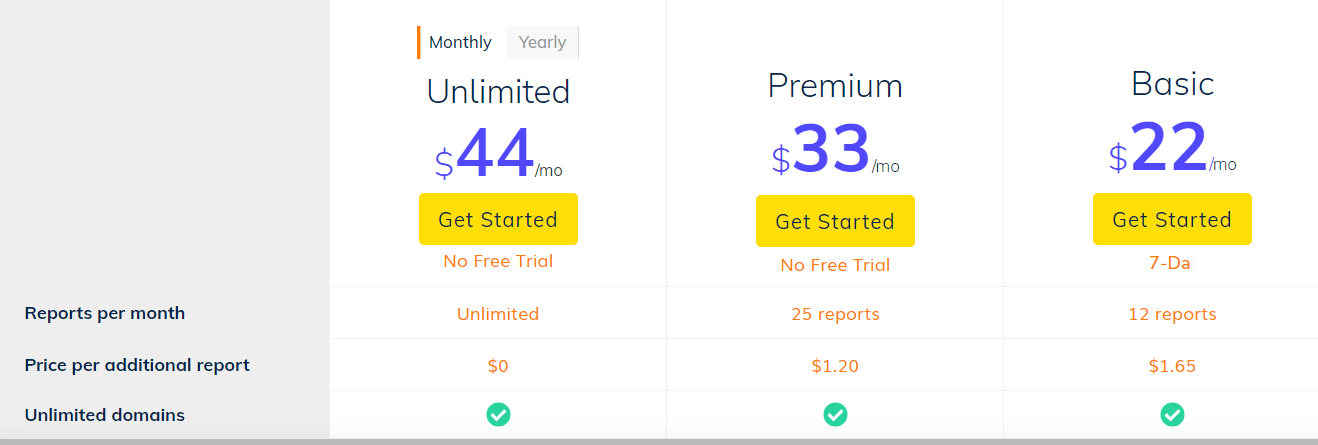
Task: Switch billing to the Monthly tab
Action: [x=460, y=42]
